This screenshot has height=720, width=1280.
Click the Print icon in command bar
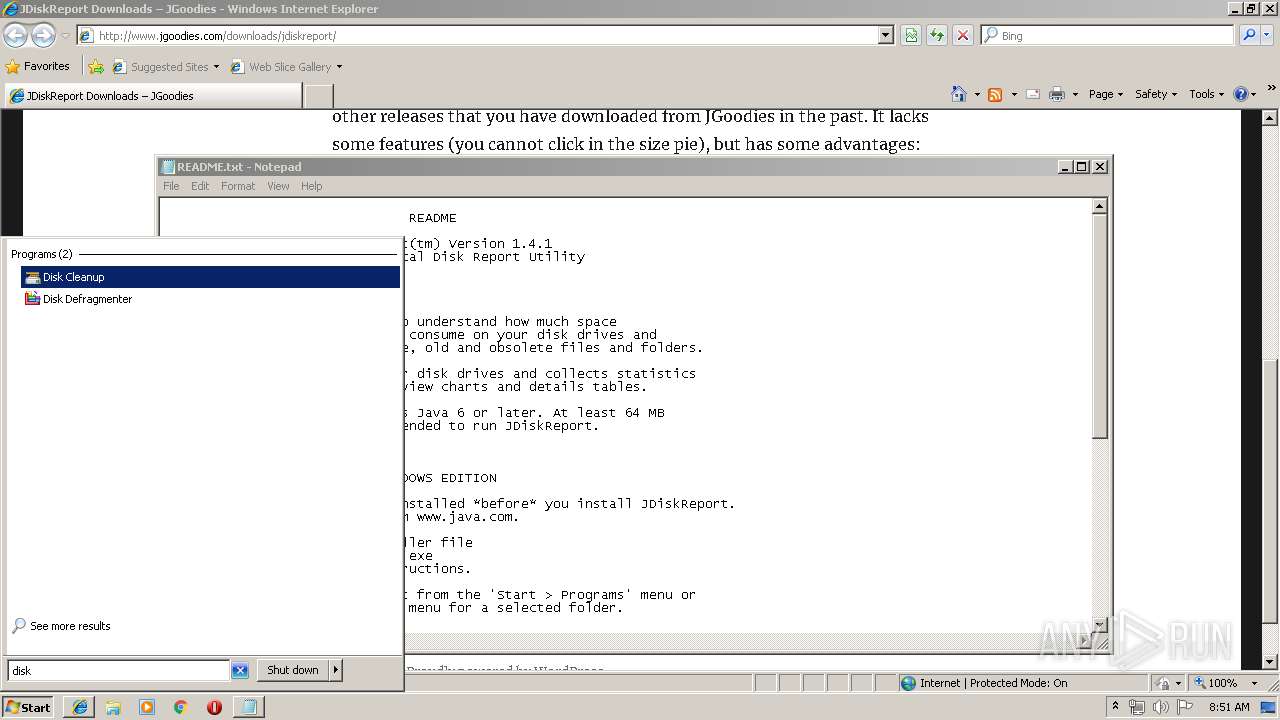coord(1057,94)
